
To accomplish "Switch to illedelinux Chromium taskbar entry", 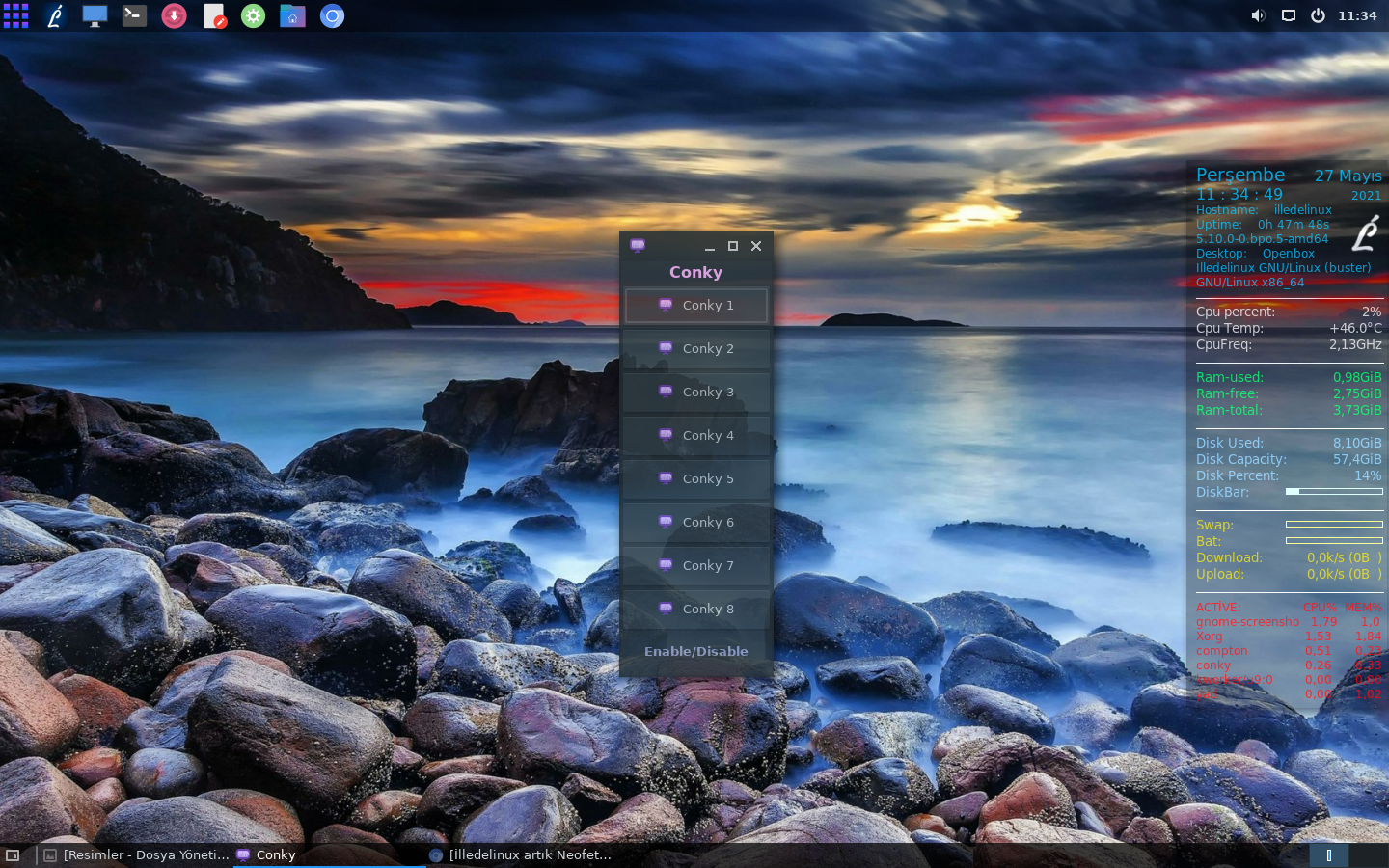I will point(521,855).
